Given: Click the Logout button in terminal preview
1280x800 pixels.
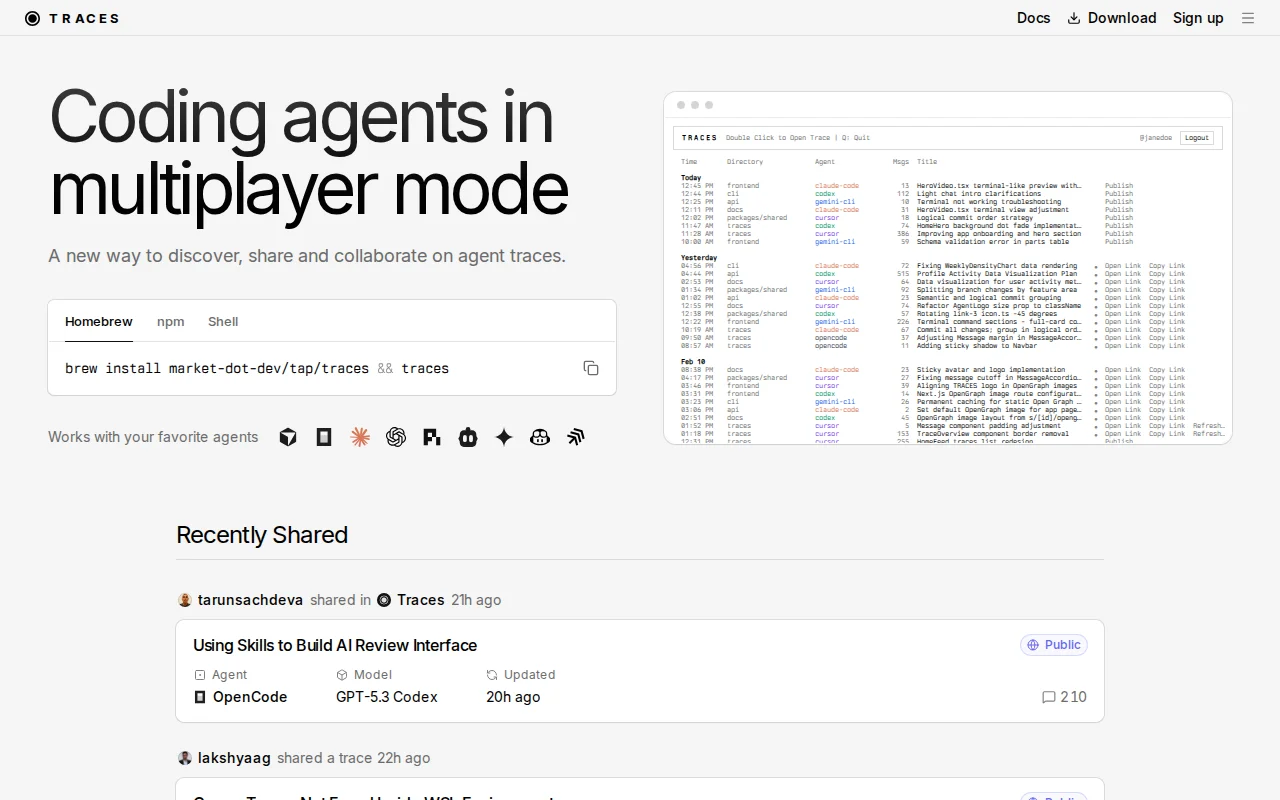Looking at the screenshot, I should (x=1197, y=138).
